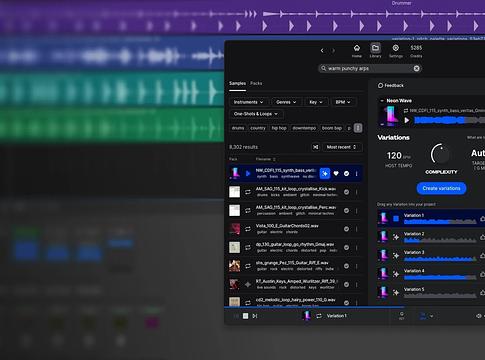Skip to next sample in player bar

[255, 316]
